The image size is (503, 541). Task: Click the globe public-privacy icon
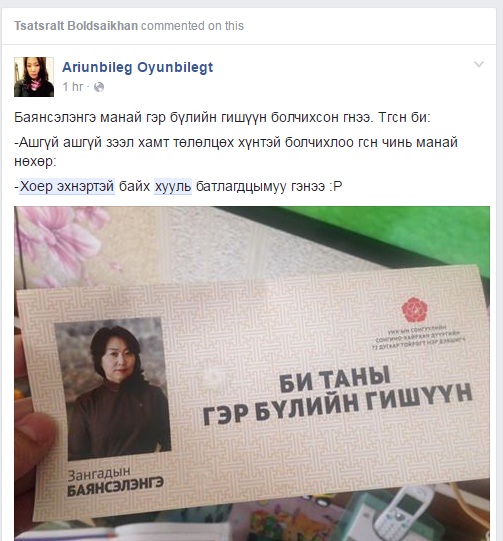tap(99, 87)
